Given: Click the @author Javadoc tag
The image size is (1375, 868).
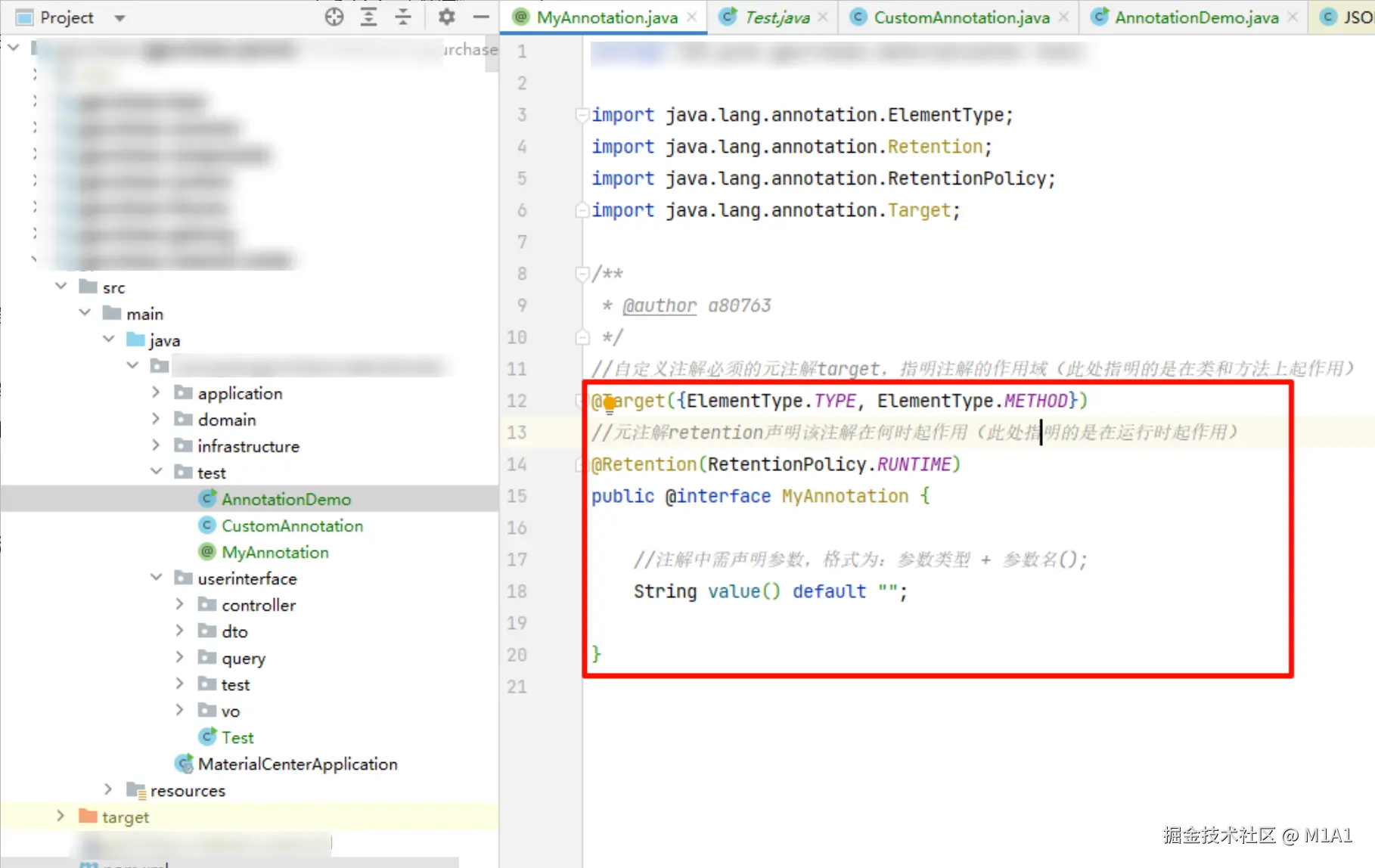Looking at the screenshot, I should click(659, 305).
